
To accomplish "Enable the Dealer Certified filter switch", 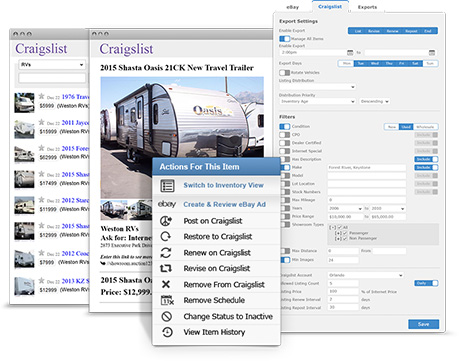I will point(285,143).
